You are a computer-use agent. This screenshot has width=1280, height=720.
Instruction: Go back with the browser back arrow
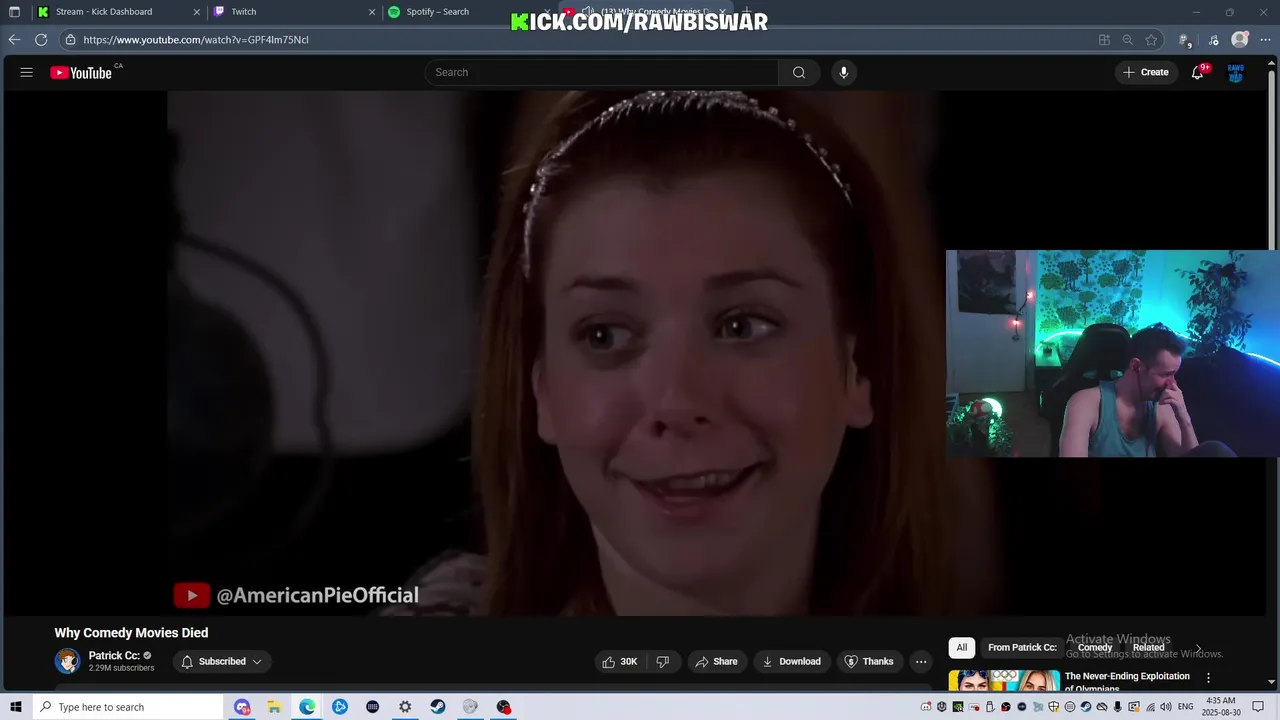coord(14,40)
